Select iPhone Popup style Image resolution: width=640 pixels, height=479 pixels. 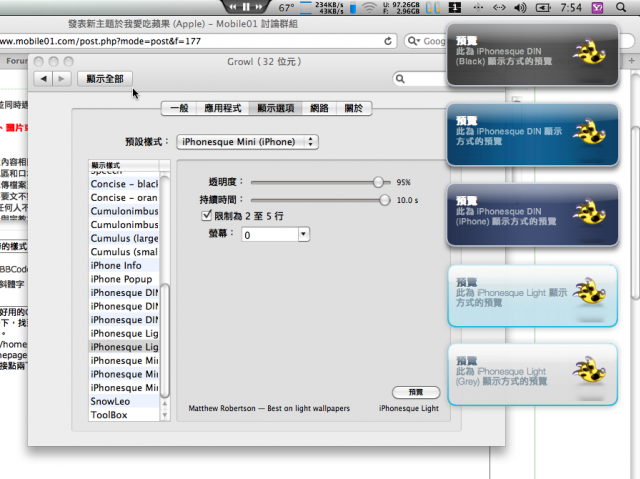124,279
